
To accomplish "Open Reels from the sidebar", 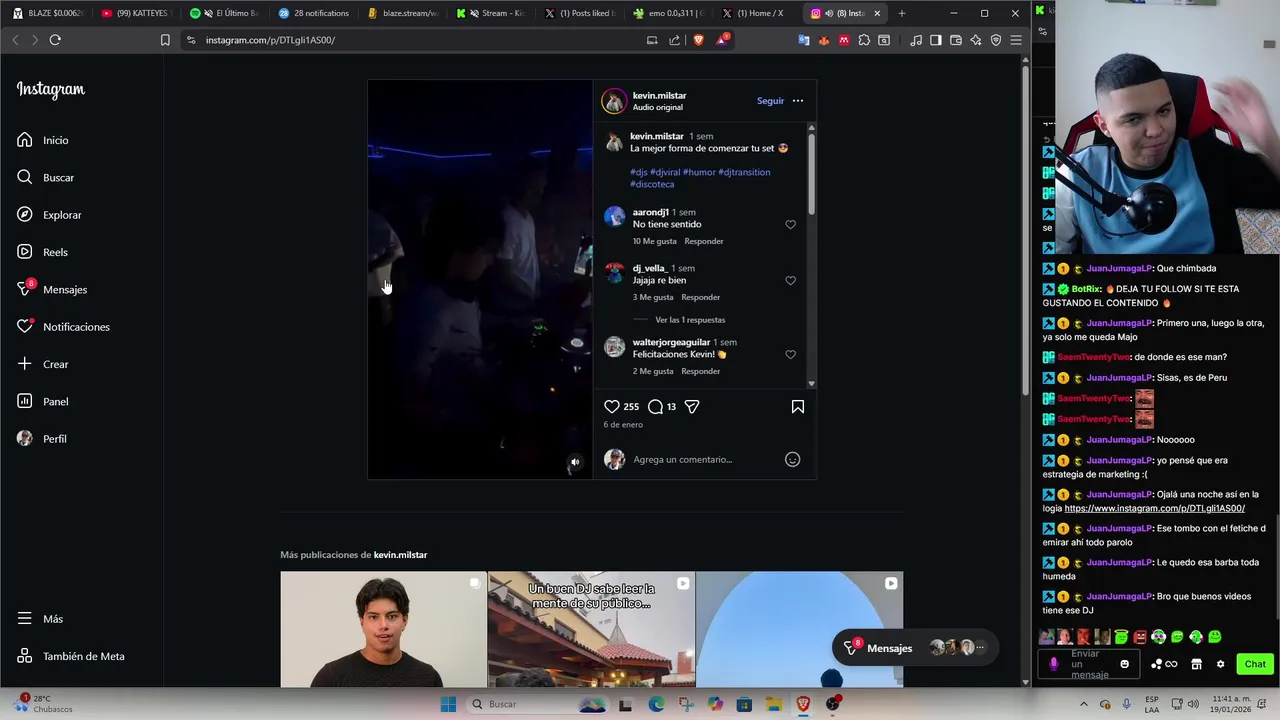I will pos(42,252).
